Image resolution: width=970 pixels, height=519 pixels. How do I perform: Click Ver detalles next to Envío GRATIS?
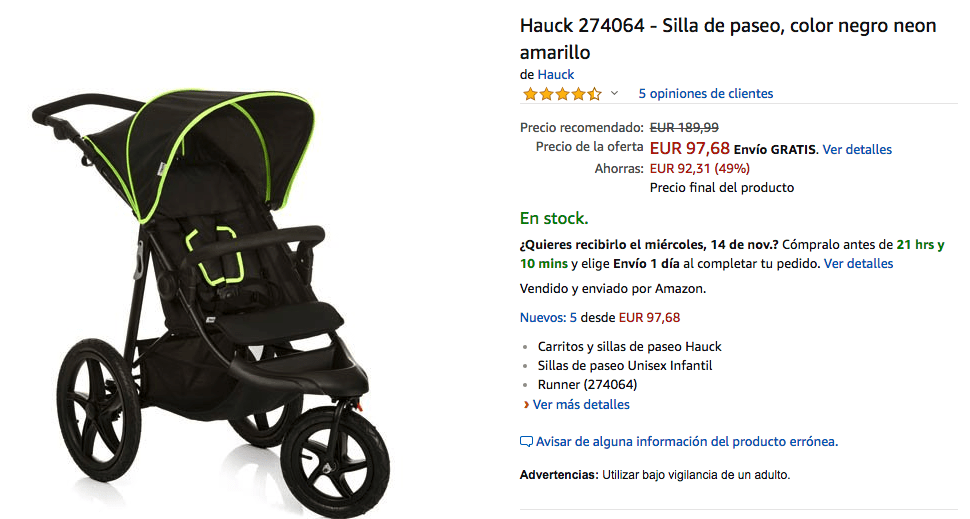(857, 149)
